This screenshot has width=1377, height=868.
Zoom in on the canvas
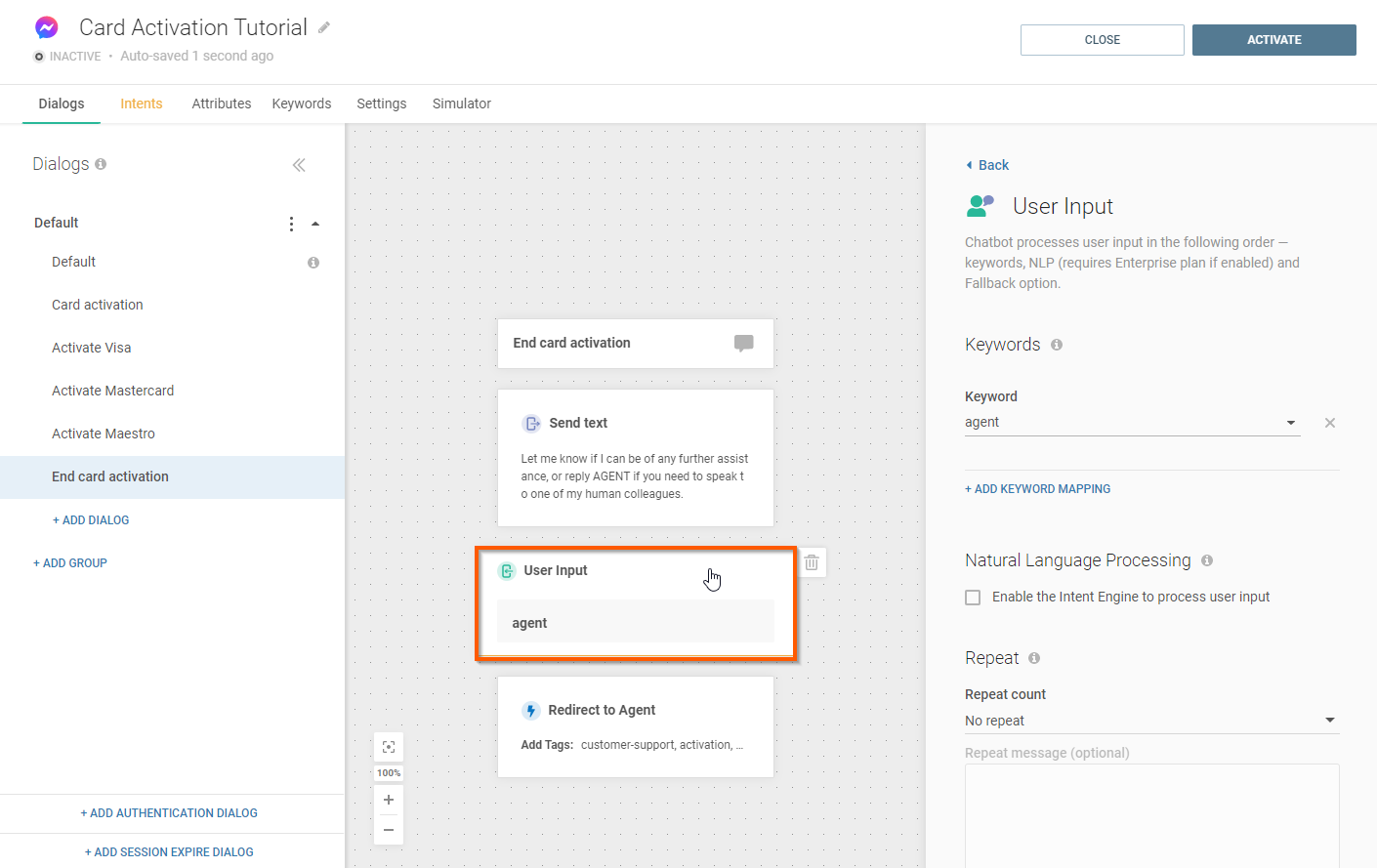[389, 800]
